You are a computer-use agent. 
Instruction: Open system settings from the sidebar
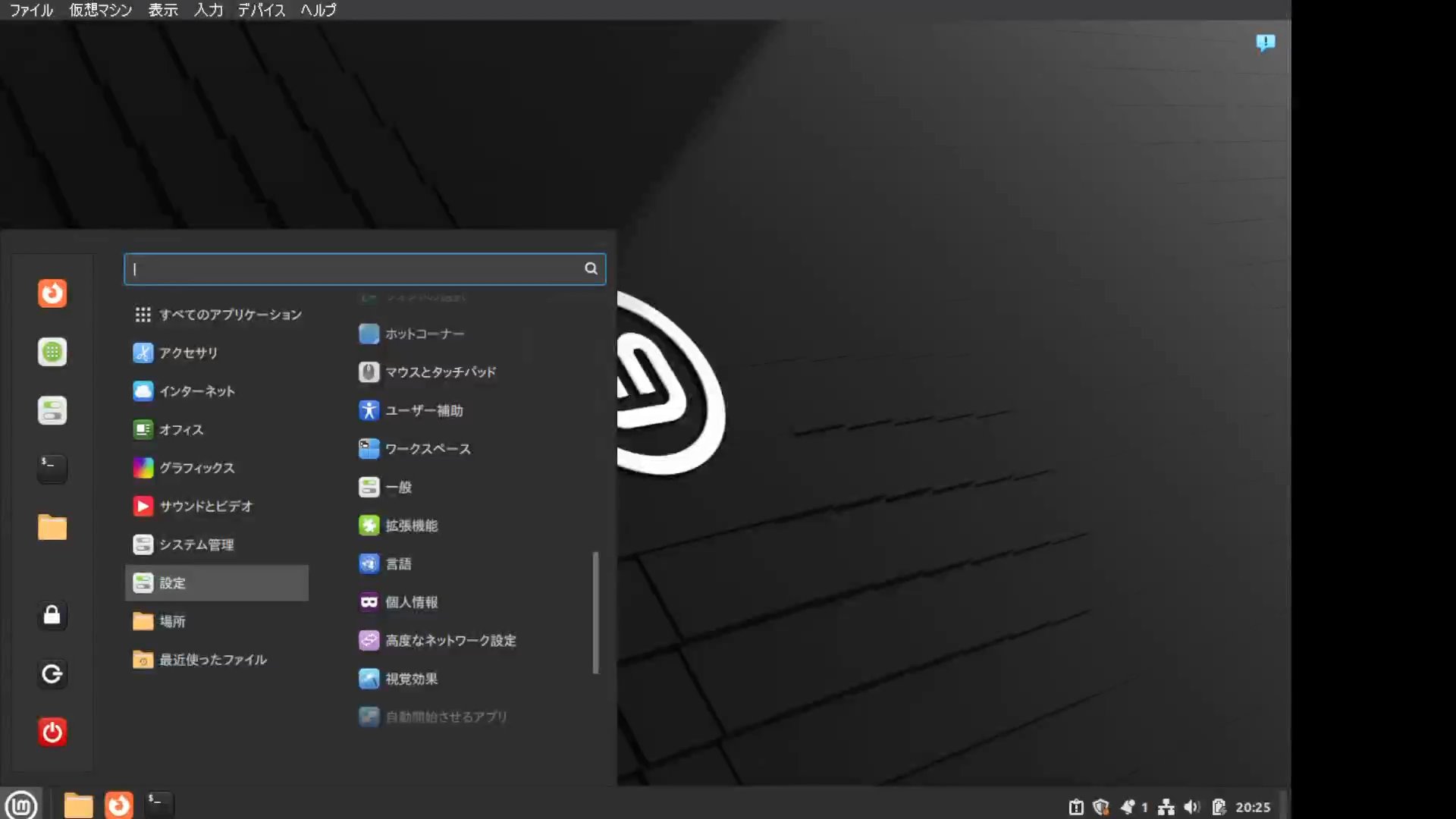point(52,409)
